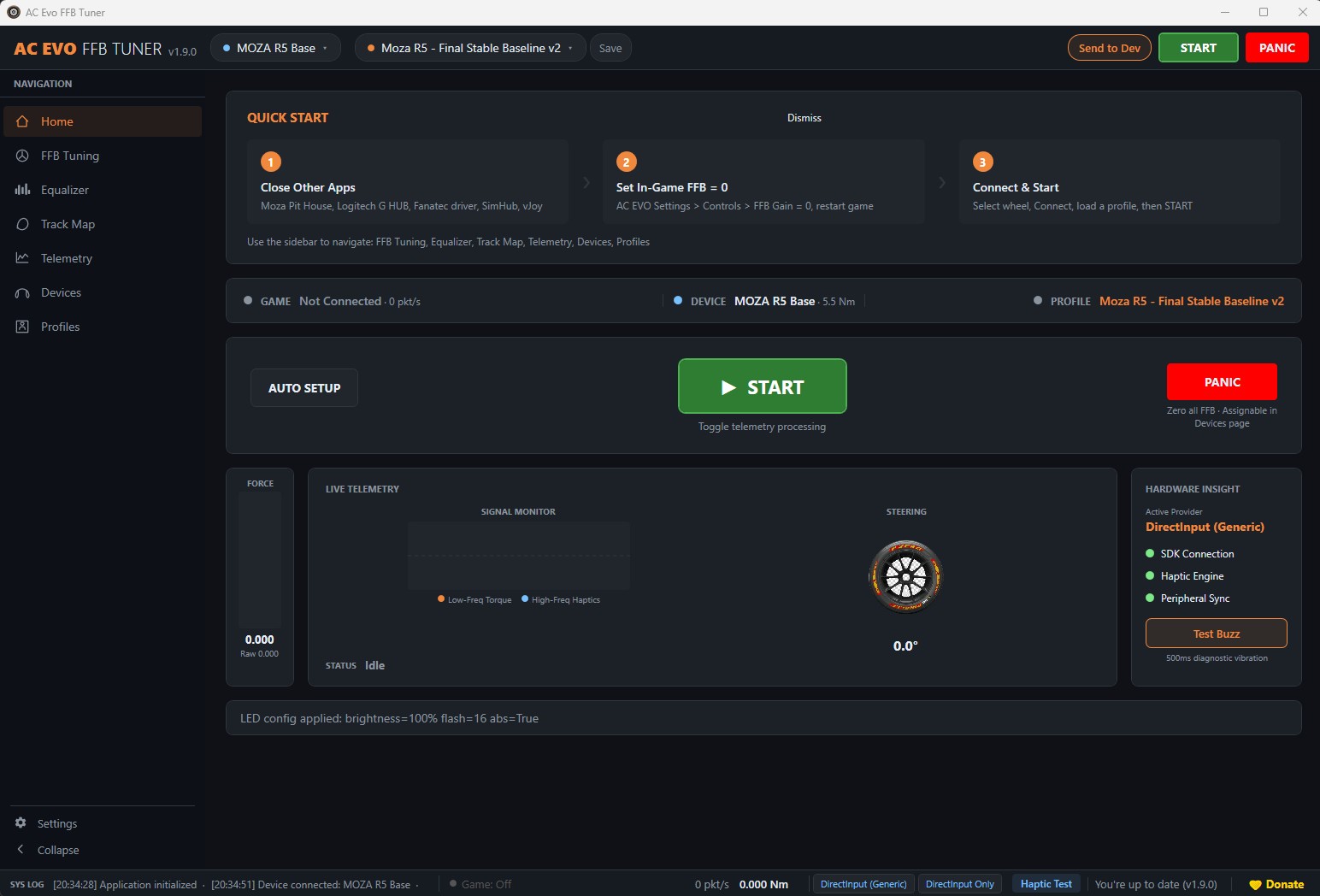The image size is (1320, 896).
Task: Click the orange number 2 step badge
Action: (627, 162)
